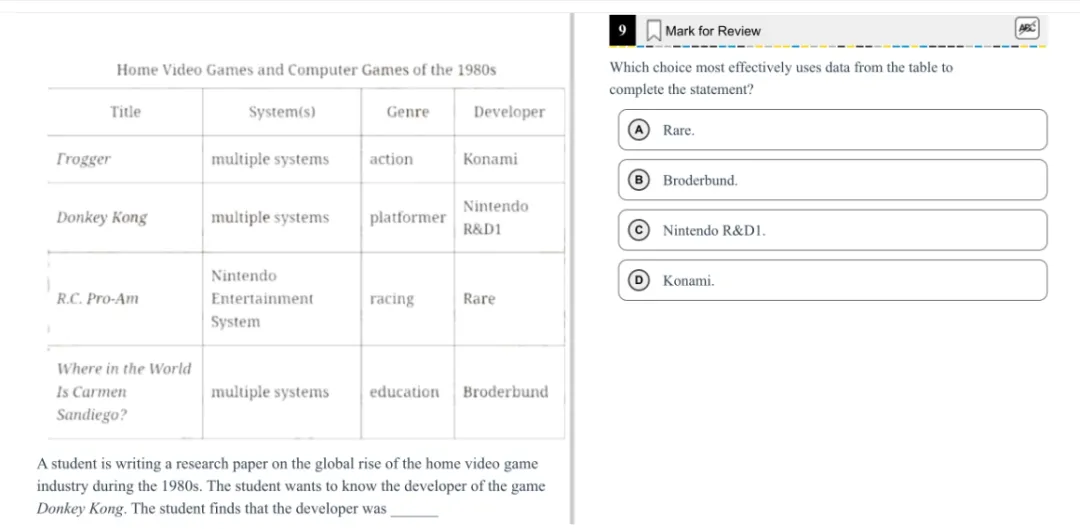Choose answer Nintendo R&D1.
Screen dimensions: 1080x529
pyautogui.click(x=832, y=230)
